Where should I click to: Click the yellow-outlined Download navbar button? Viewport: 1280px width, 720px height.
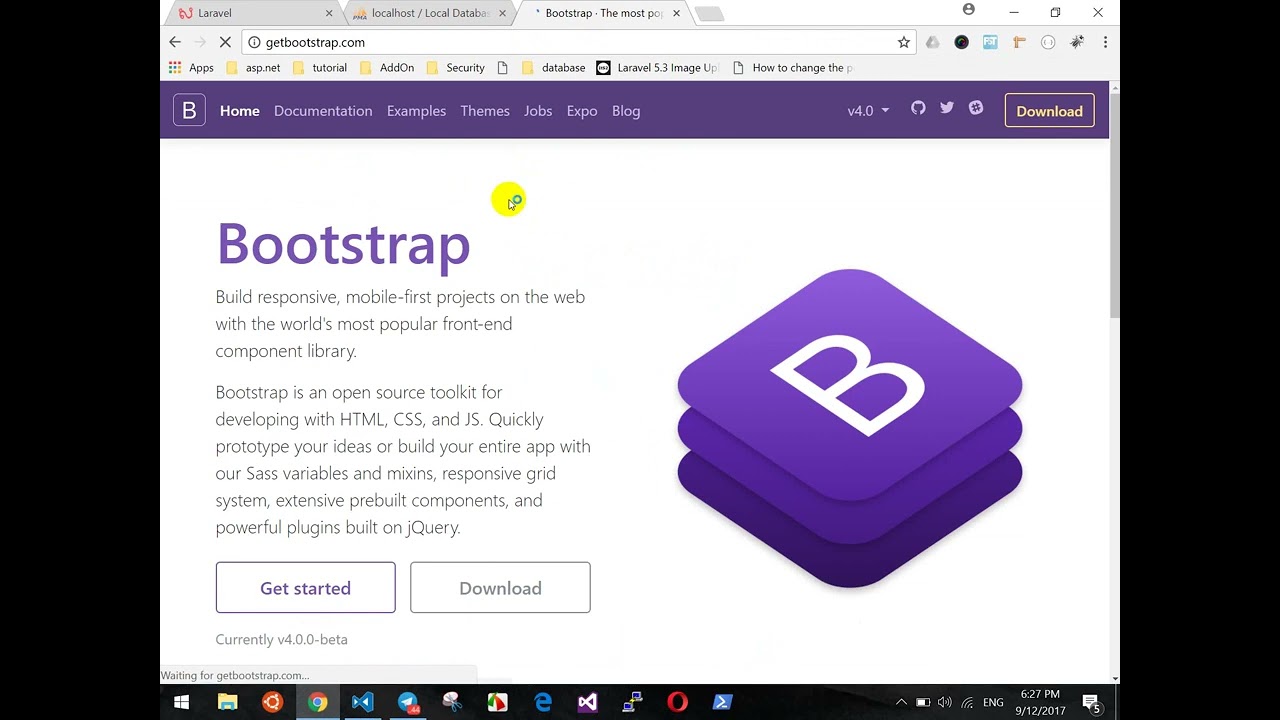click(1049, 111)
